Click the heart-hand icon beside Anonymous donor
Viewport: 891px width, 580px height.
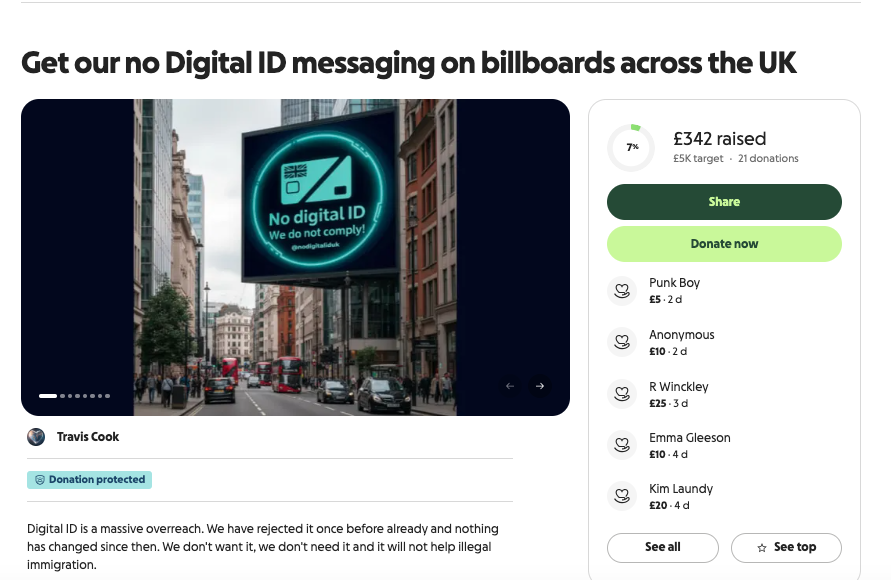pyautogui.click(x=622, y=342)
